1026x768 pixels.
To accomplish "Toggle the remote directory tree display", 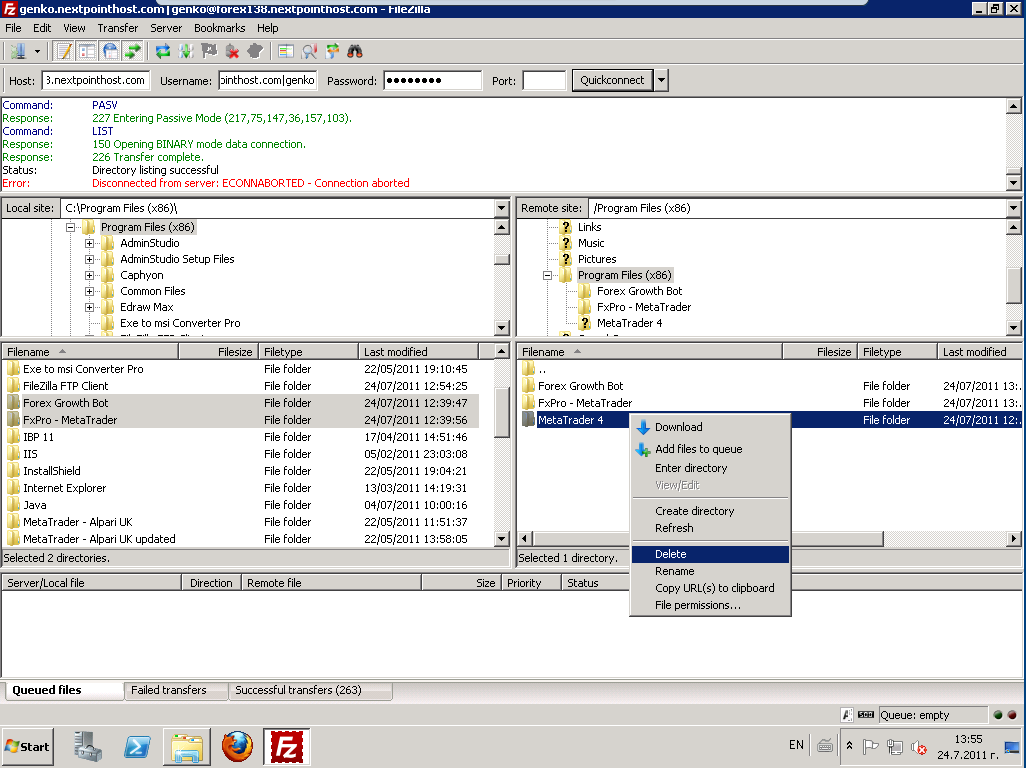I will (x=110, y=51).
